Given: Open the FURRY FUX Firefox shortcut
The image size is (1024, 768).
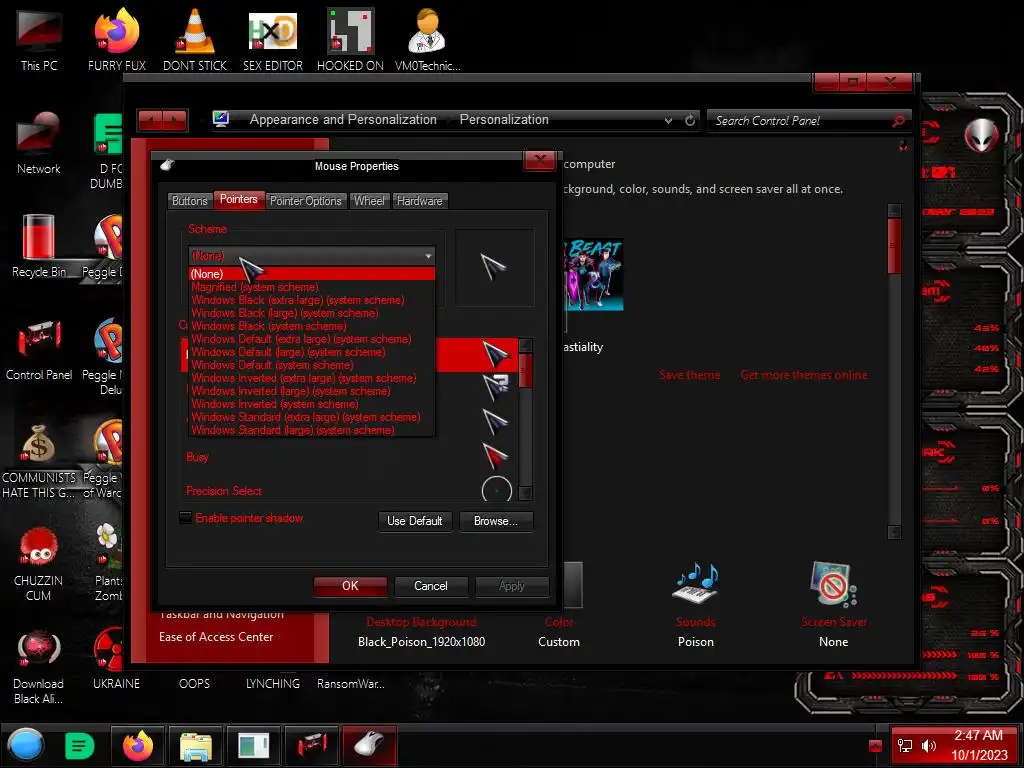Looking at the screenshot, I should [x=117, y=39].
